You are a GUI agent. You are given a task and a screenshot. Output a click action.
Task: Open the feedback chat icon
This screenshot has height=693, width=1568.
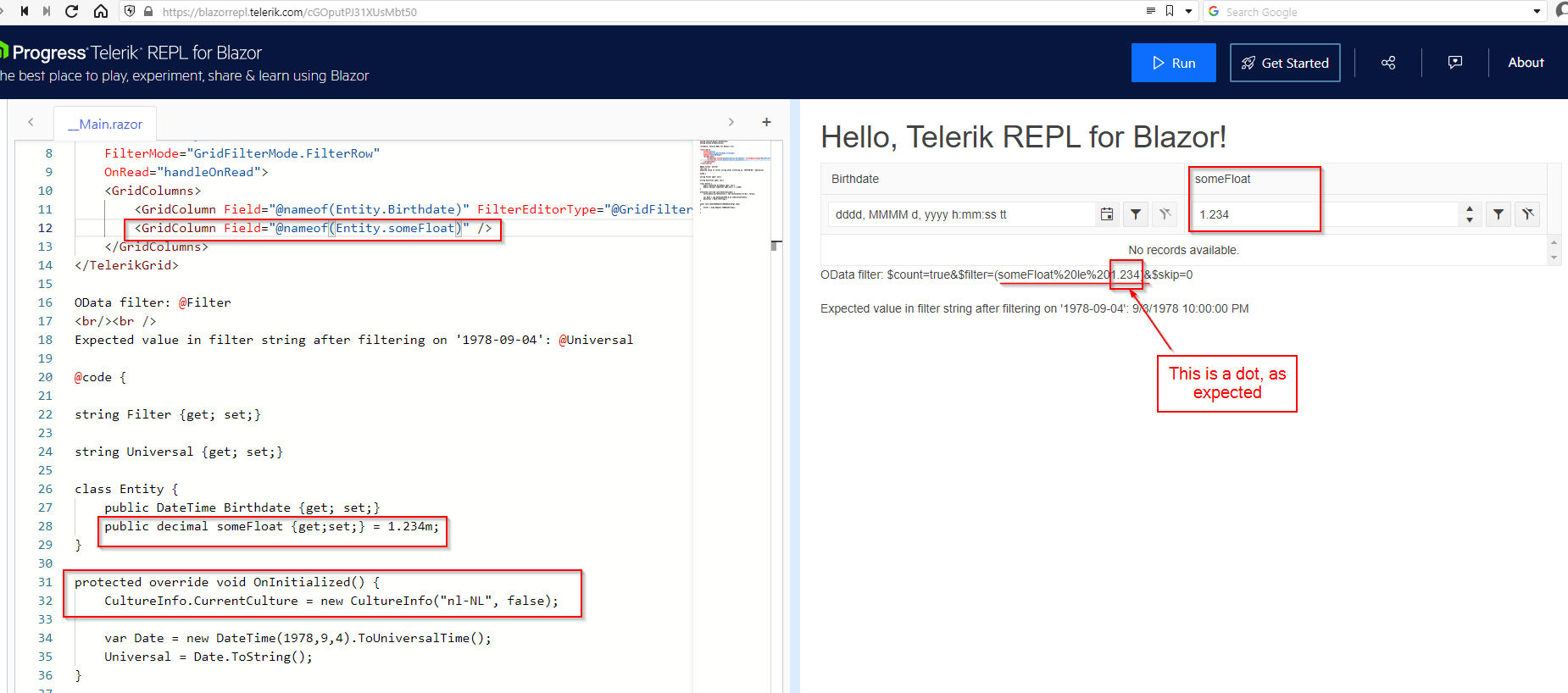(1455, 63)
